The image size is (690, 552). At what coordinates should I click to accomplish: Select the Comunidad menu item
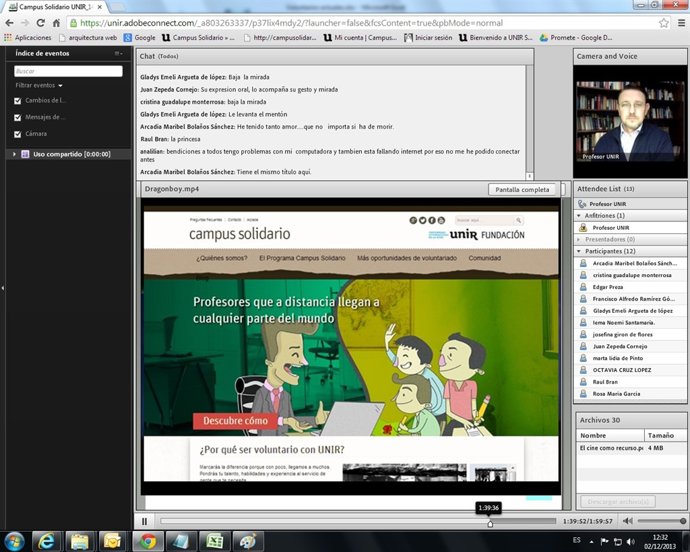(485, 258)
